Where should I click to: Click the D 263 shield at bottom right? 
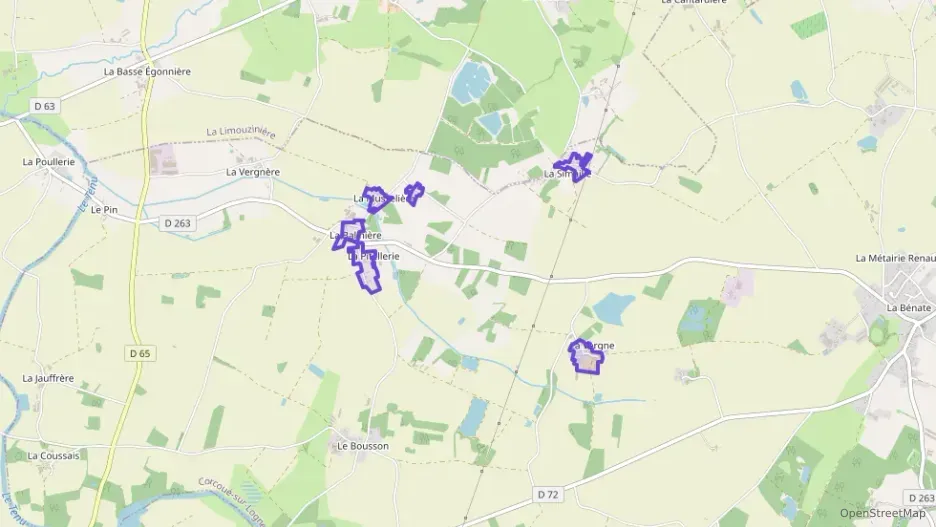point(922,498)
